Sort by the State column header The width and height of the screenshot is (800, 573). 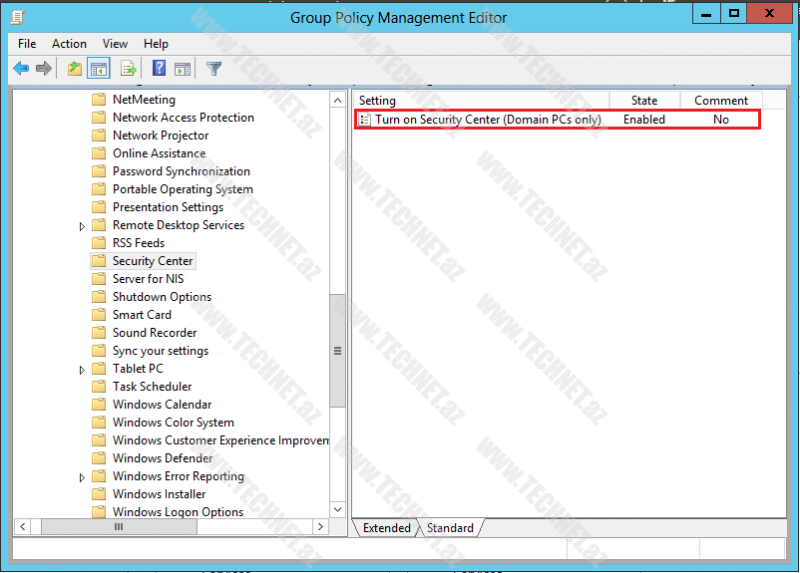pyautogui.click(x=644, y=100)
